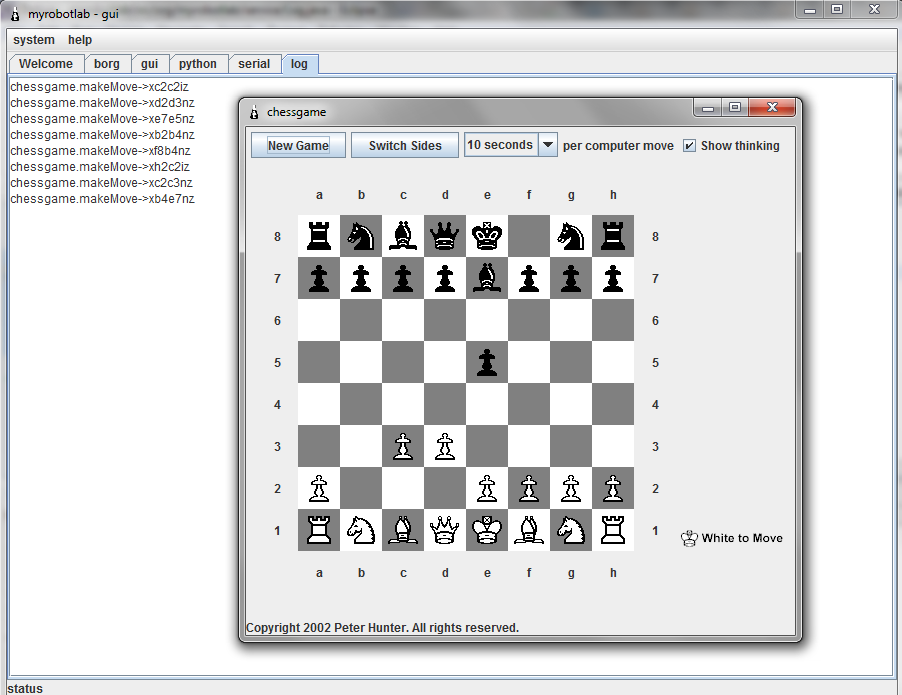Select the white rook on h1
The width and height of the screenshot is (902, 695).
click(613, 530)
